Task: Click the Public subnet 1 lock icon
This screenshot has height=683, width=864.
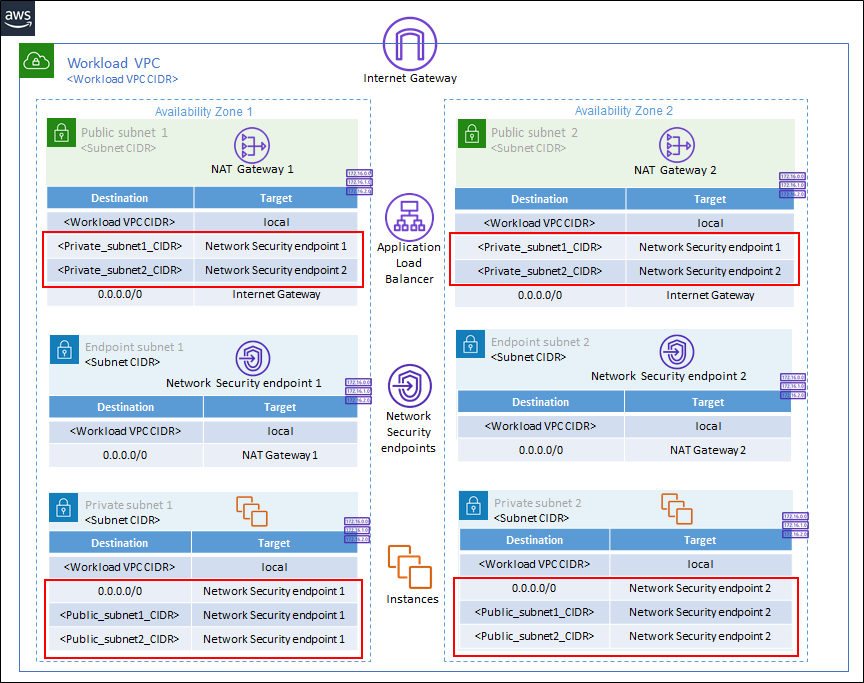Action: click(x=62, y=133)
